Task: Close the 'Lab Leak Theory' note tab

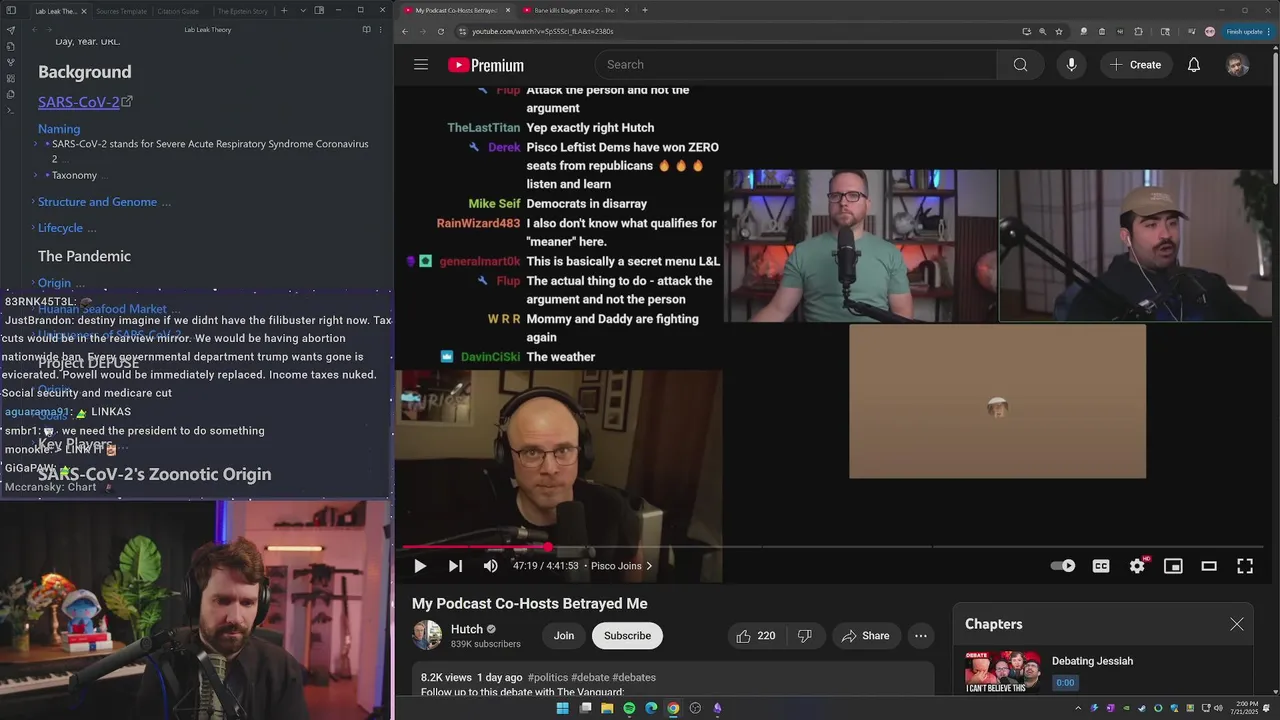Action: (84, 11)
